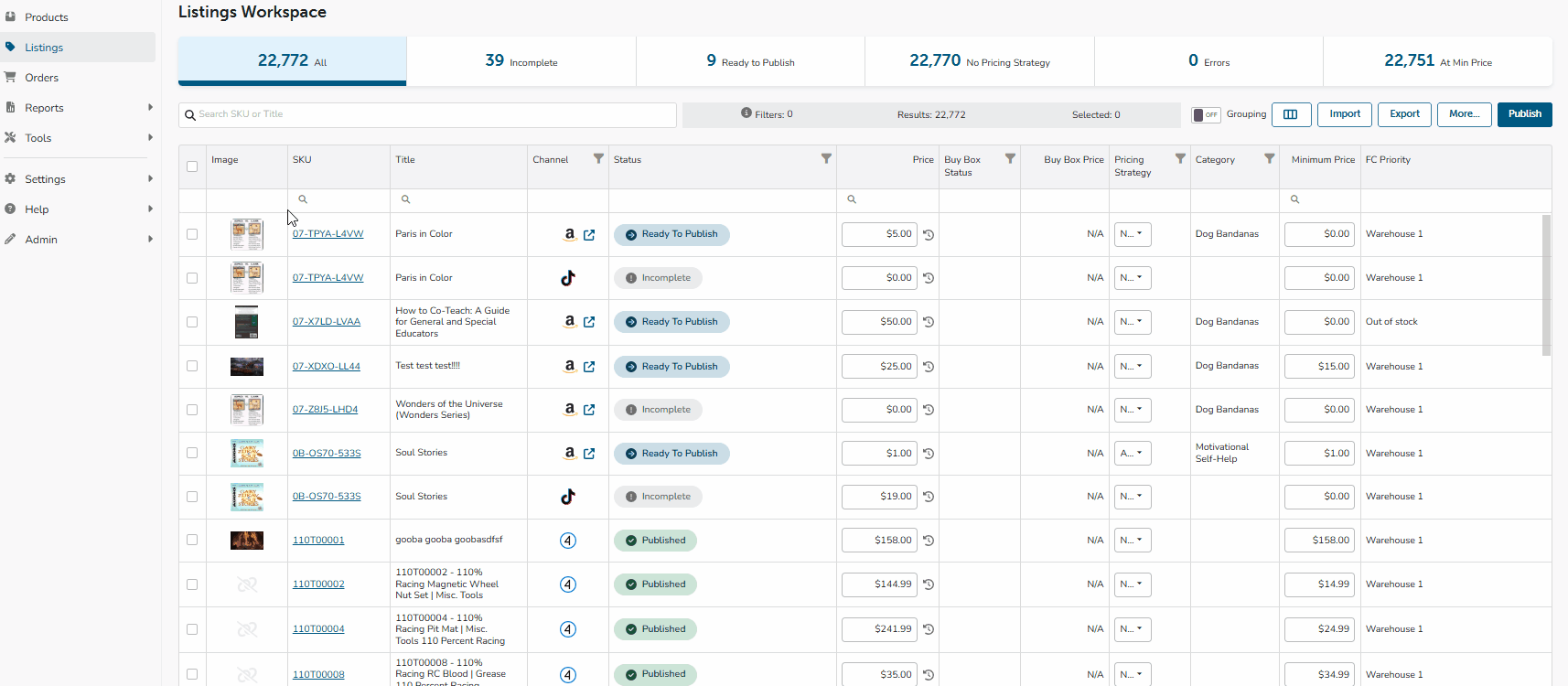Open pricing strategy dropdown for 110T00001
Image resolution: width=1568 pixels, height=686 pixels.
point(1132,541)
